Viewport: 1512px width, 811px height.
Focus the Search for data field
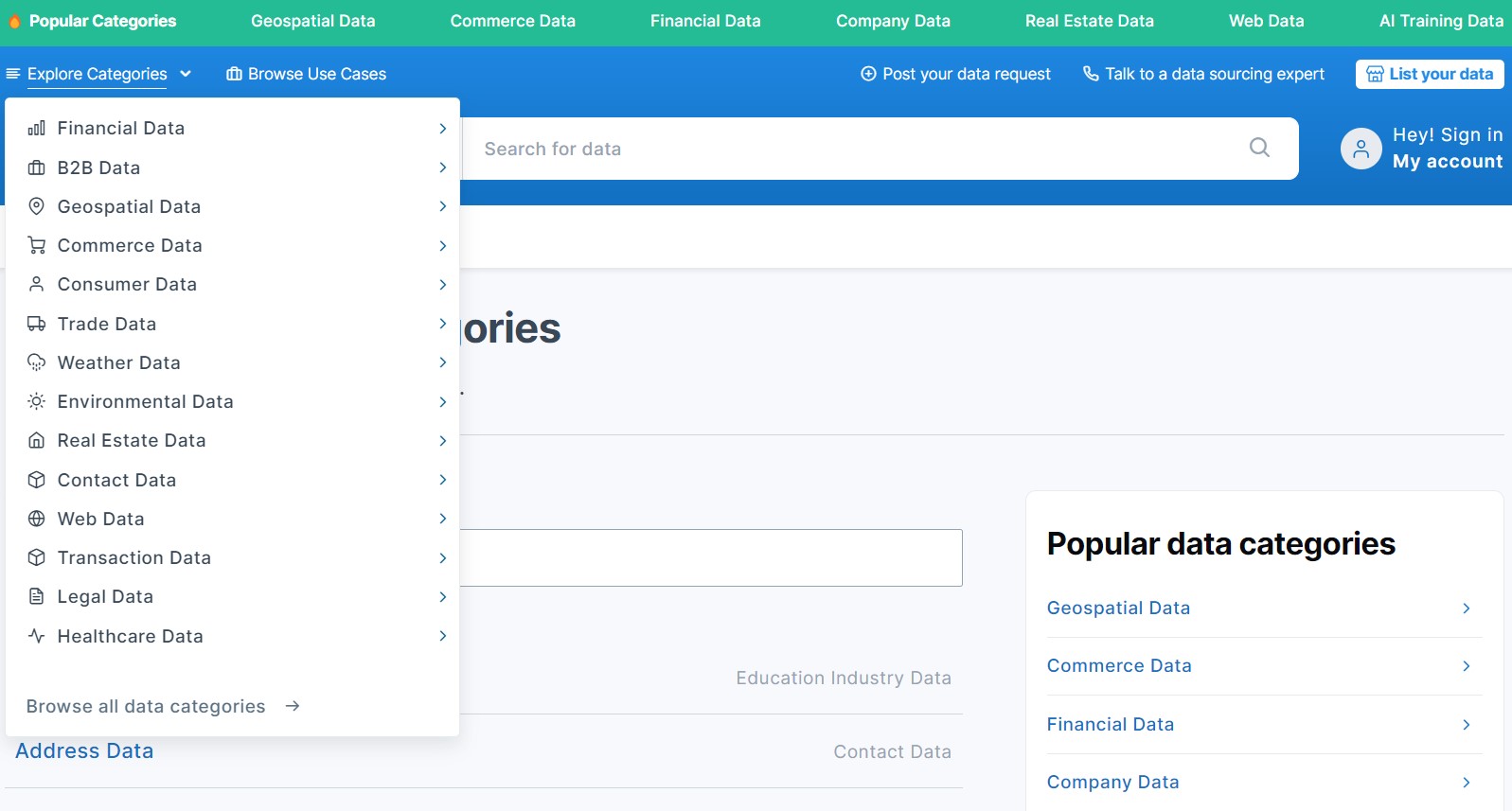(852, 149)
